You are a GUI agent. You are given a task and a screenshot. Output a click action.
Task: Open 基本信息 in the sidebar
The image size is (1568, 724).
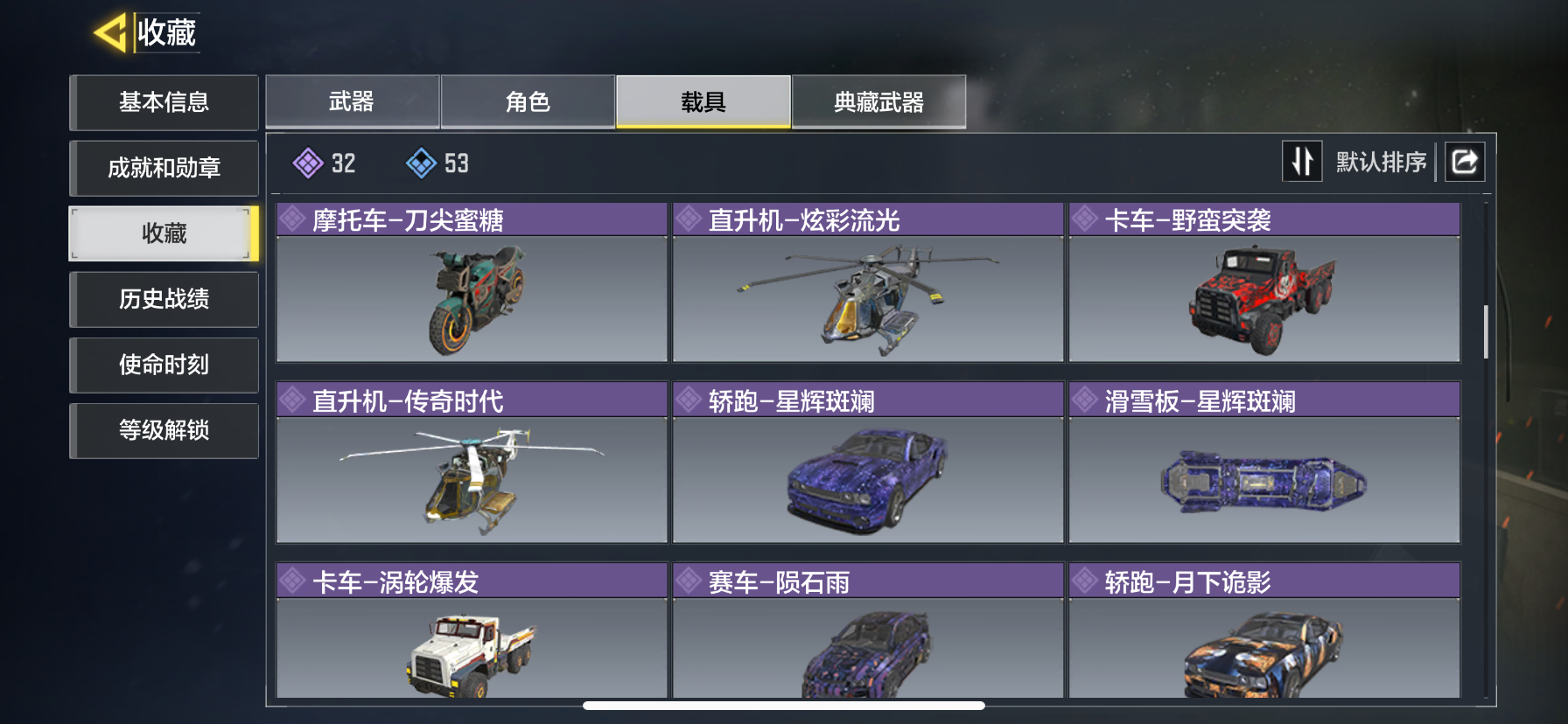(x=164, y=102)
